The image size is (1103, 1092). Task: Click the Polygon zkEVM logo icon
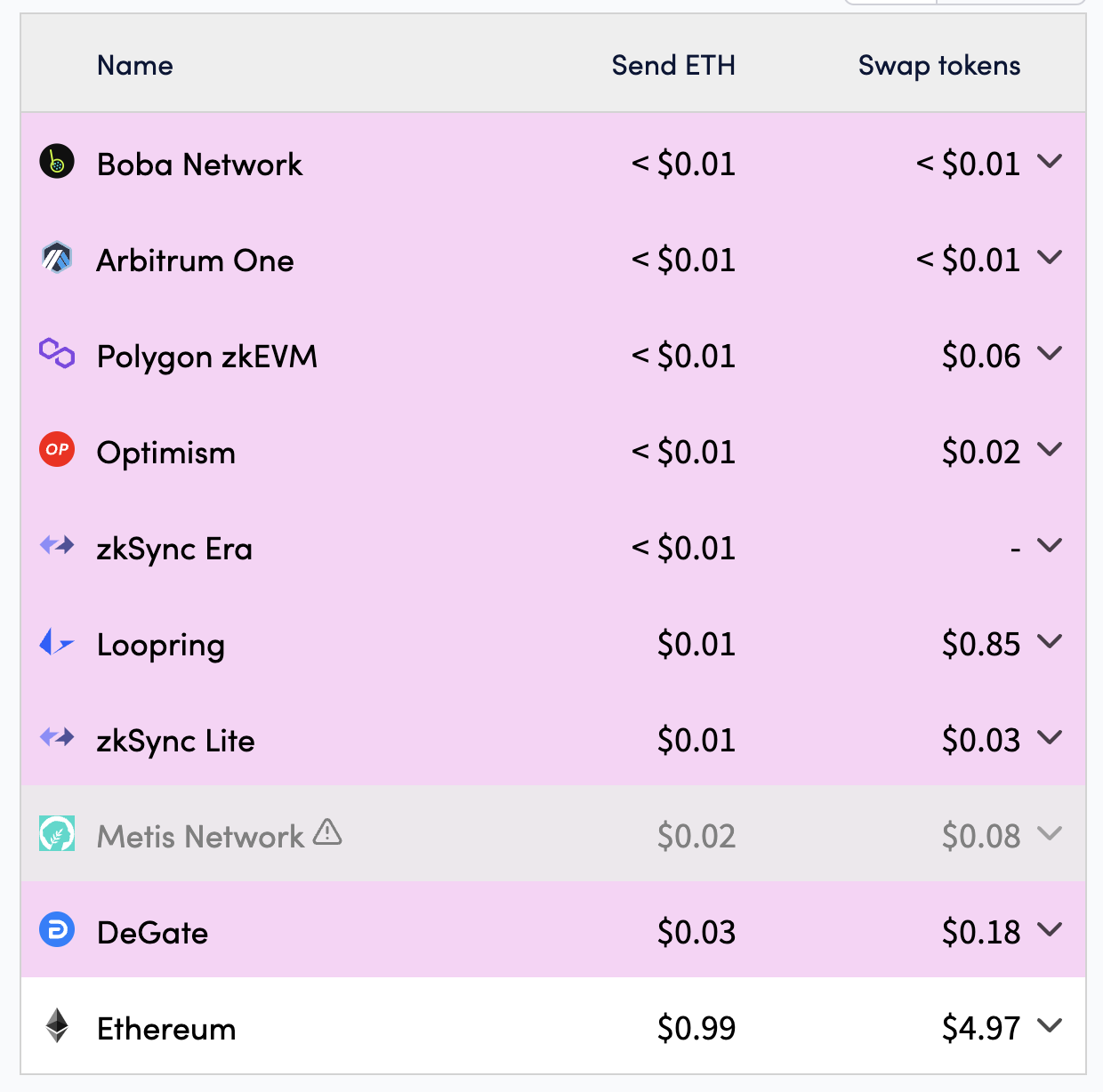pyautogui.click(x=57, y=353)
